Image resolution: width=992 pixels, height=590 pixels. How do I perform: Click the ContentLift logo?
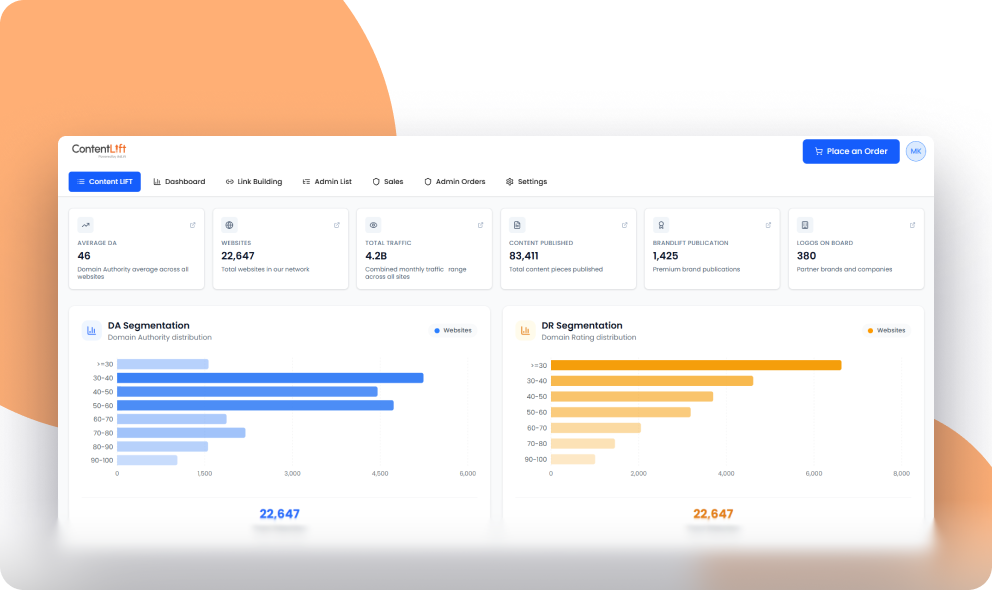coord(99,151)
